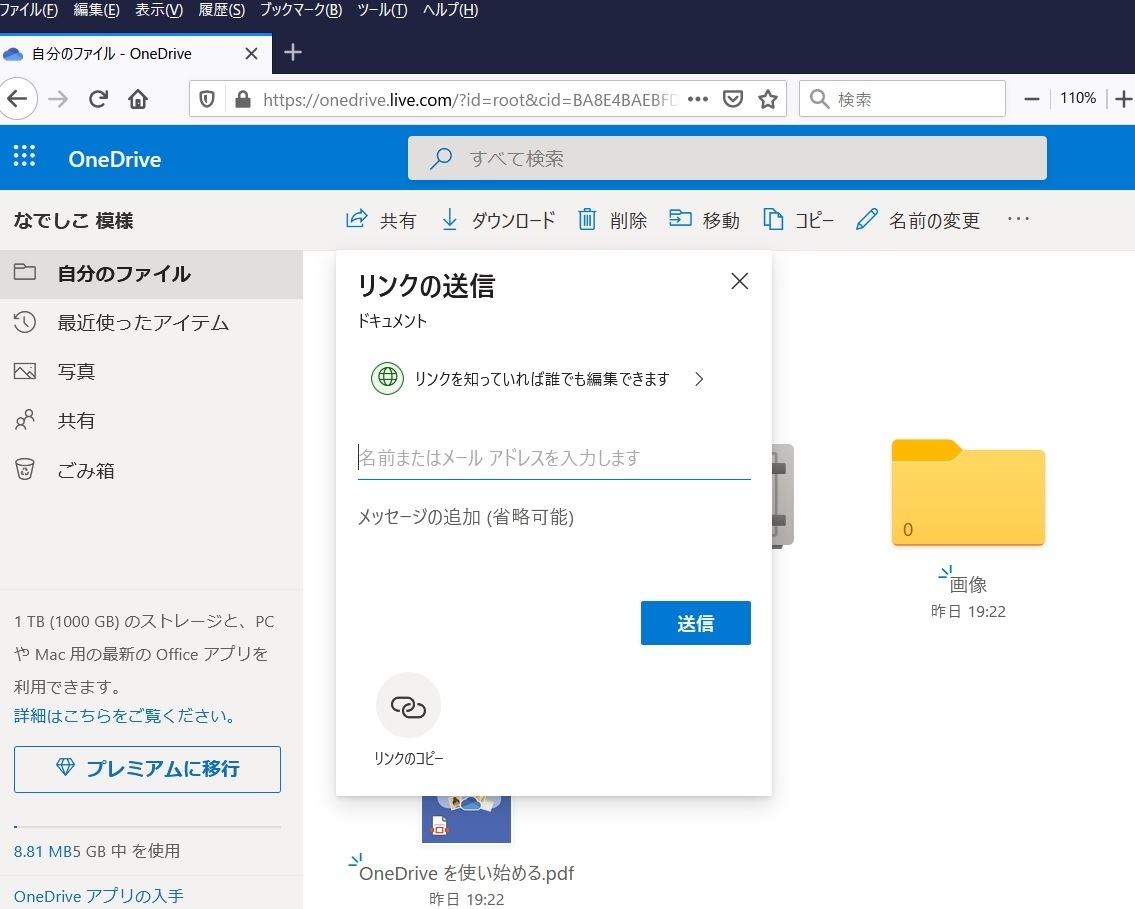Screen dimensions: 1135x909
Task: Click the Download (ダウンロード) toolbar button
Action: coord(498,220)
